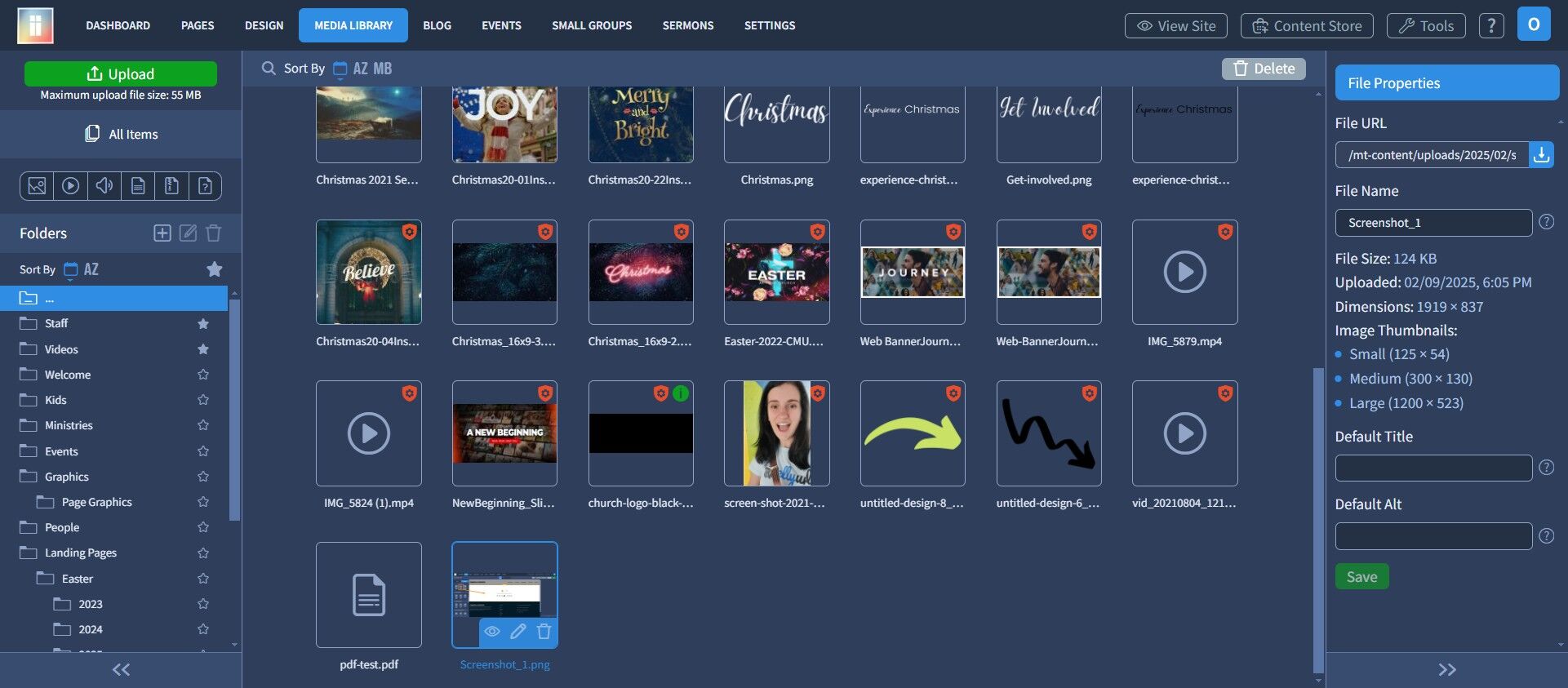The image size is (1568, 688).
Task: Go to the Dashboard tab
Action: (118, 25)
